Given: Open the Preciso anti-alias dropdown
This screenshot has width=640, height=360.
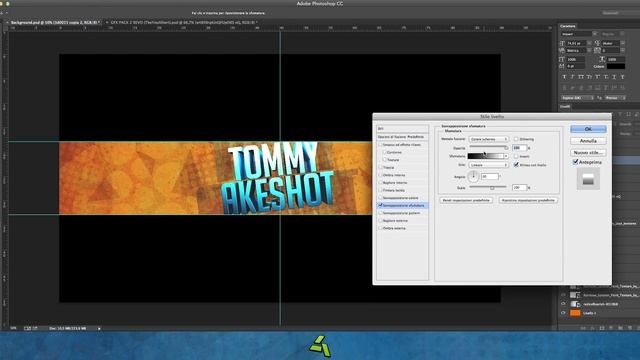Looking at the screenshot, I should tap(615, 98).
